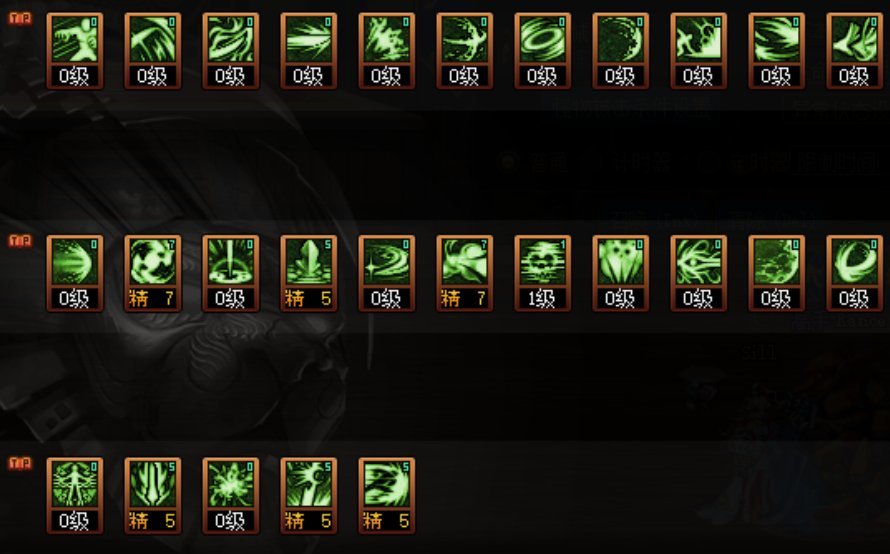Click the eye with tendrils skill icon
The height and width of the screenshot is (554, 890).
click(699, 274)
